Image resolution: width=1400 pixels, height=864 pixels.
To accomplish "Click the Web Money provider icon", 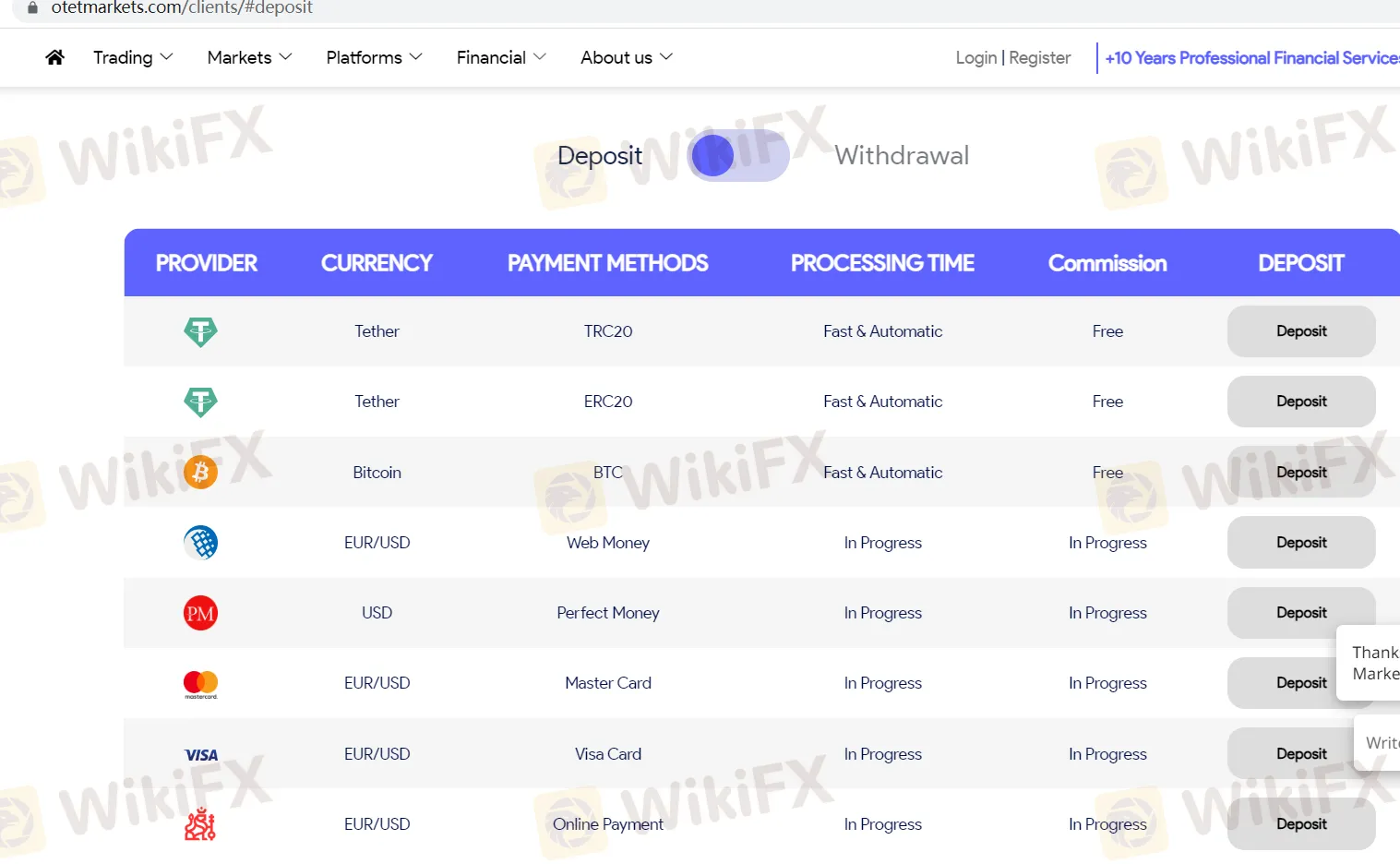I will (200, 543).
